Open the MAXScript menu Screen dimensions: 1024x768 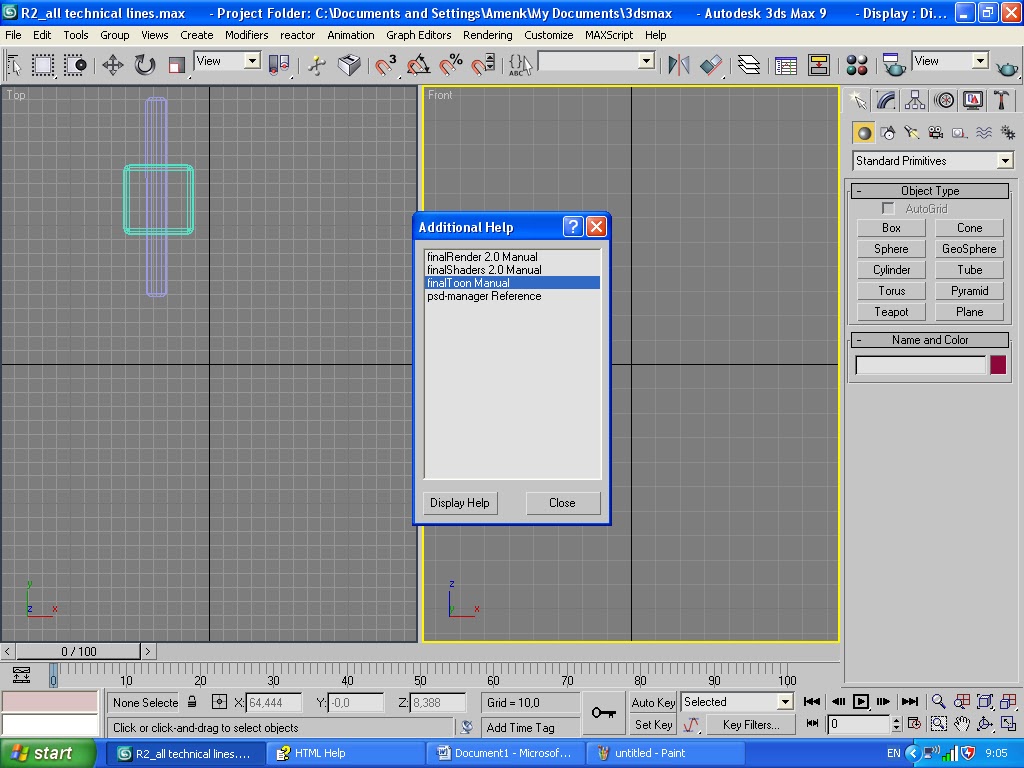pos(609,35)
